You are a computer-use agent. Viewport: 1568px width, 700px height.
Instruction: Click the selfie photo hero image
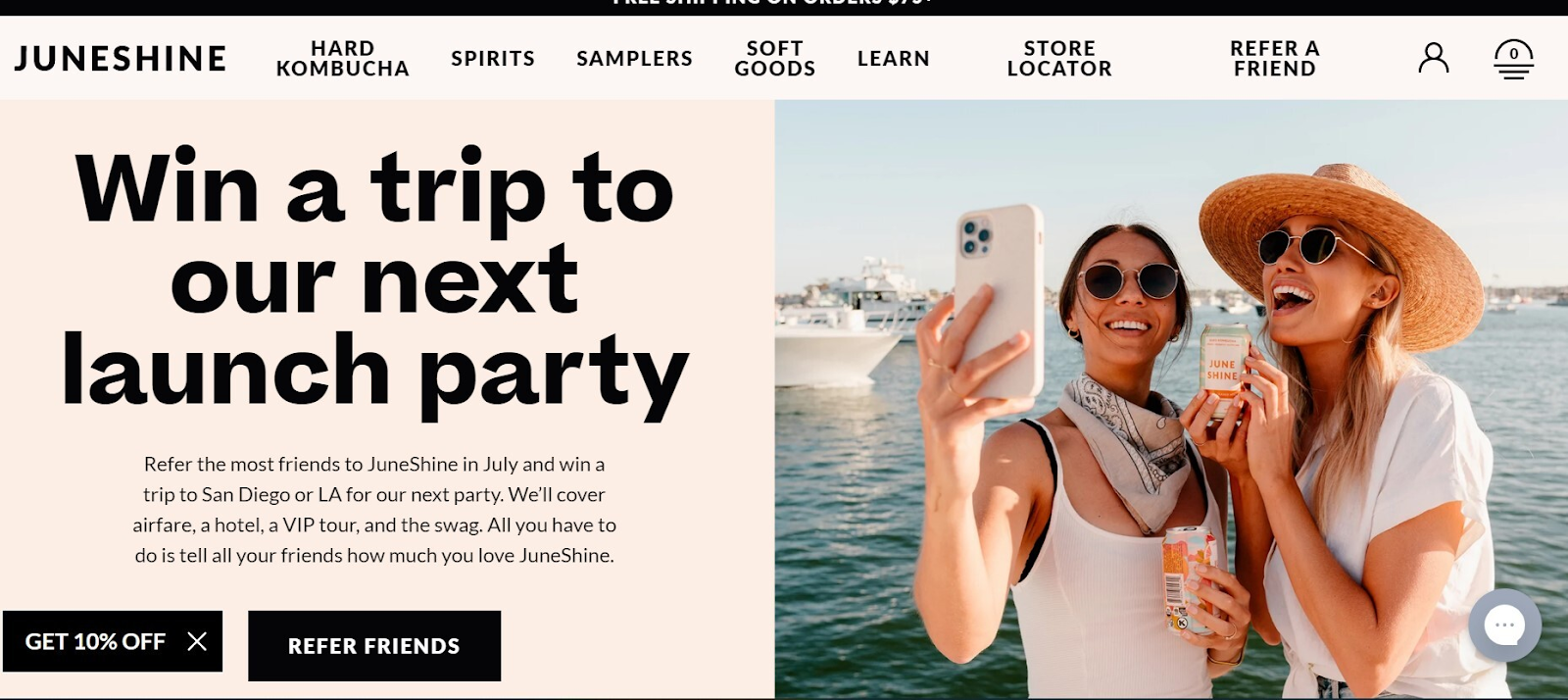pyautogui.click(x=1171, y=399)
